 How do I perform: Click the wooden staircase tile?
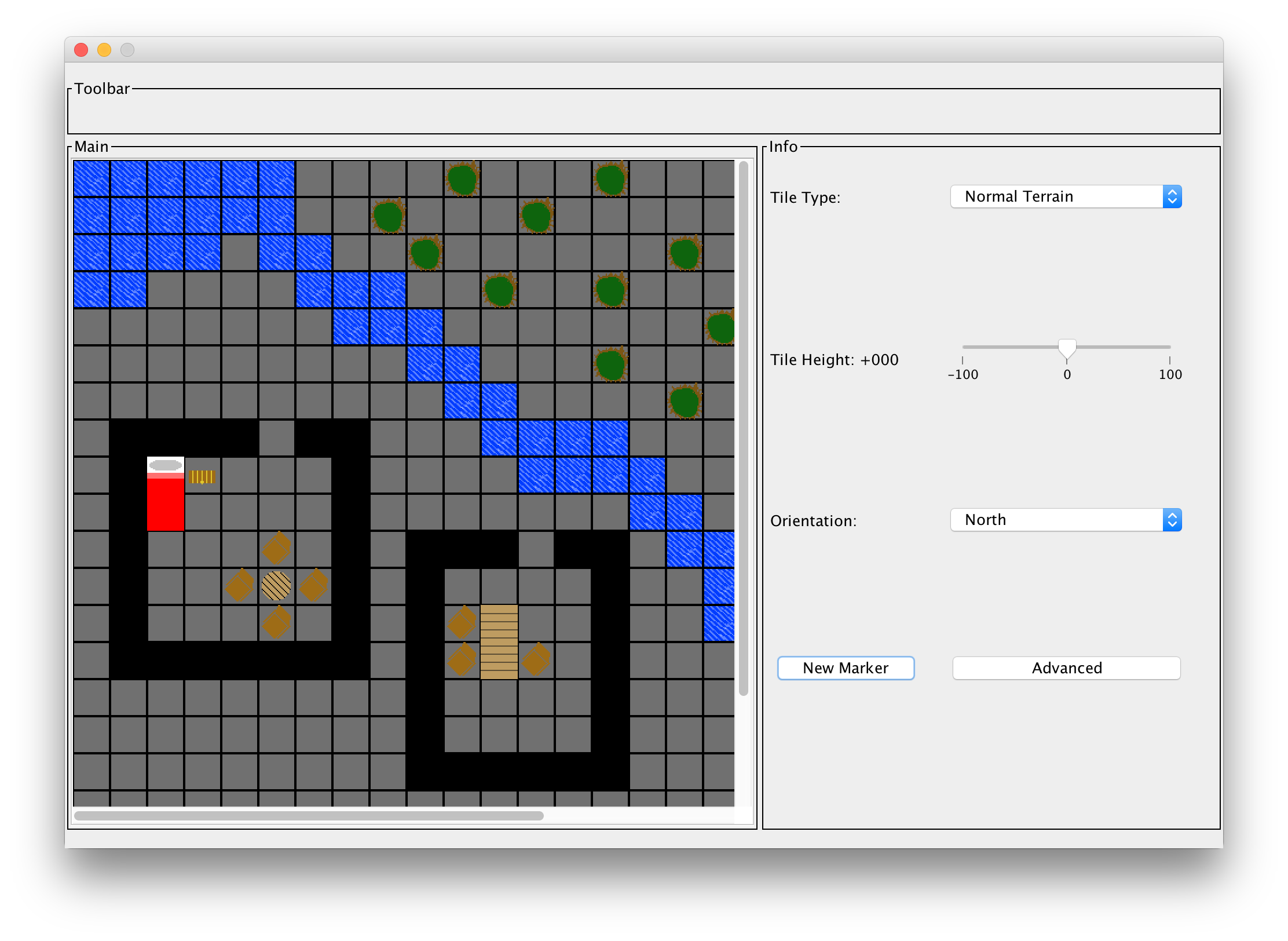(499, 641)
